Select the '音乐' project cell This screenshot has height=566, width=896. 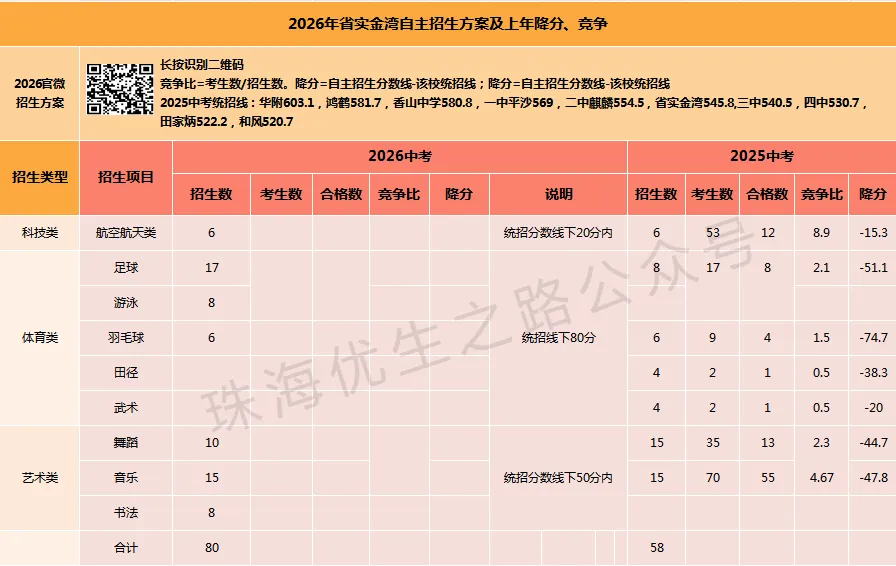click(126, 478)
